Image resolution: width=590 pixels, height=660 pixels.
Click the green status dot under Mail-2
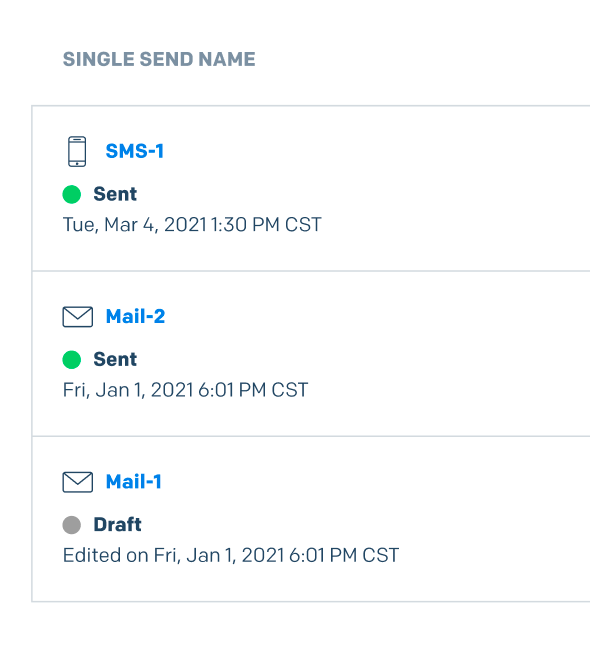point(72,360)
